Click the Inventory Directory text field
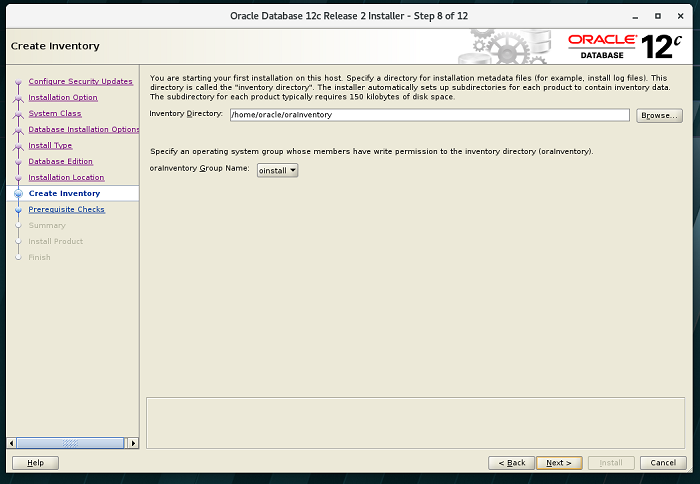This screenshot has width=700, height=484. (x=429, y=115)
